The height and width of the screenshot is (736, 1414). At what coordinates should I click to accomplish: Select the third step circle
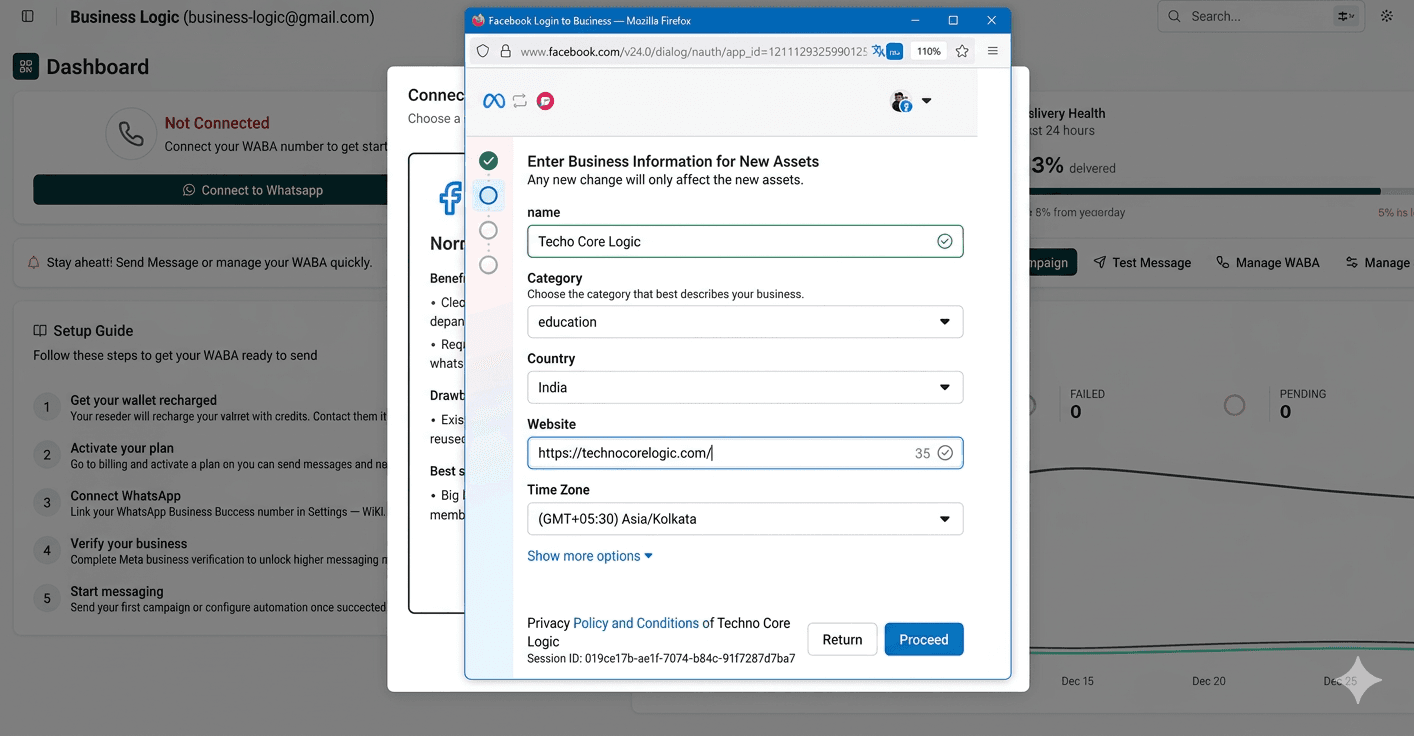(x=488, y=230)
